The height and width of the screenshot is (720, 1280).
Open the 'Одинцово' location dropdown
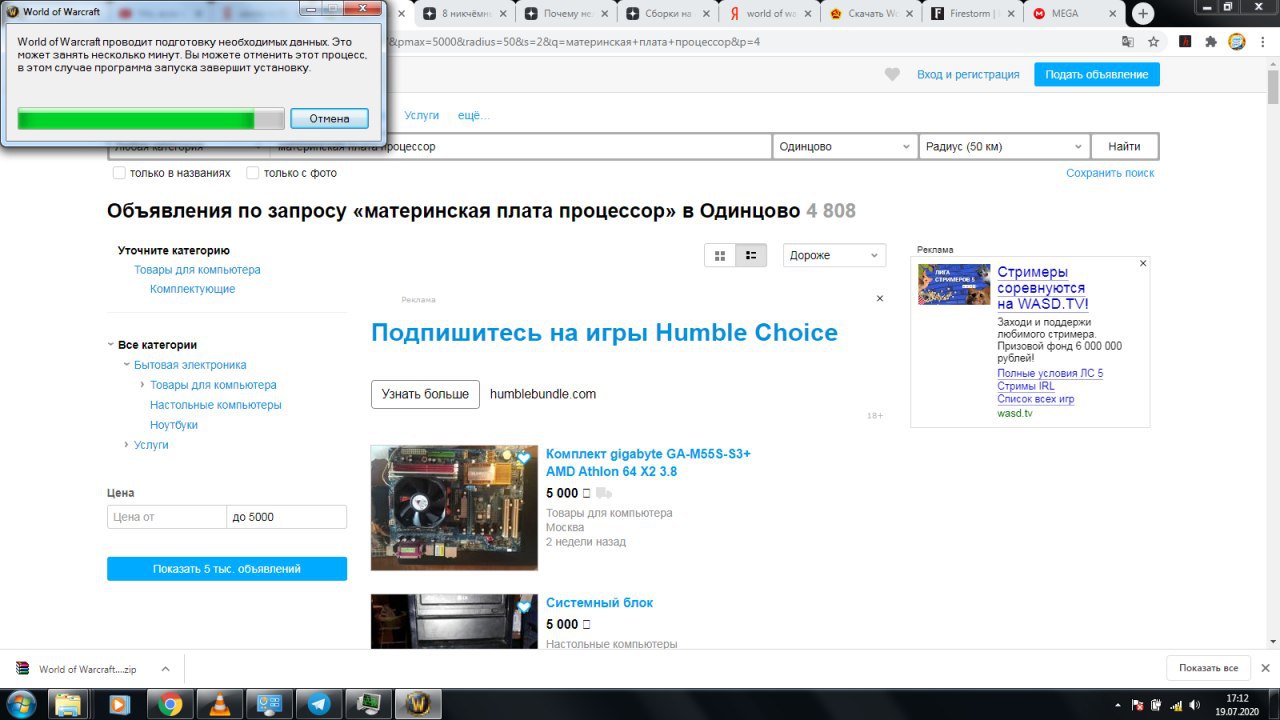pyautogui.click(x=845, y=146)
